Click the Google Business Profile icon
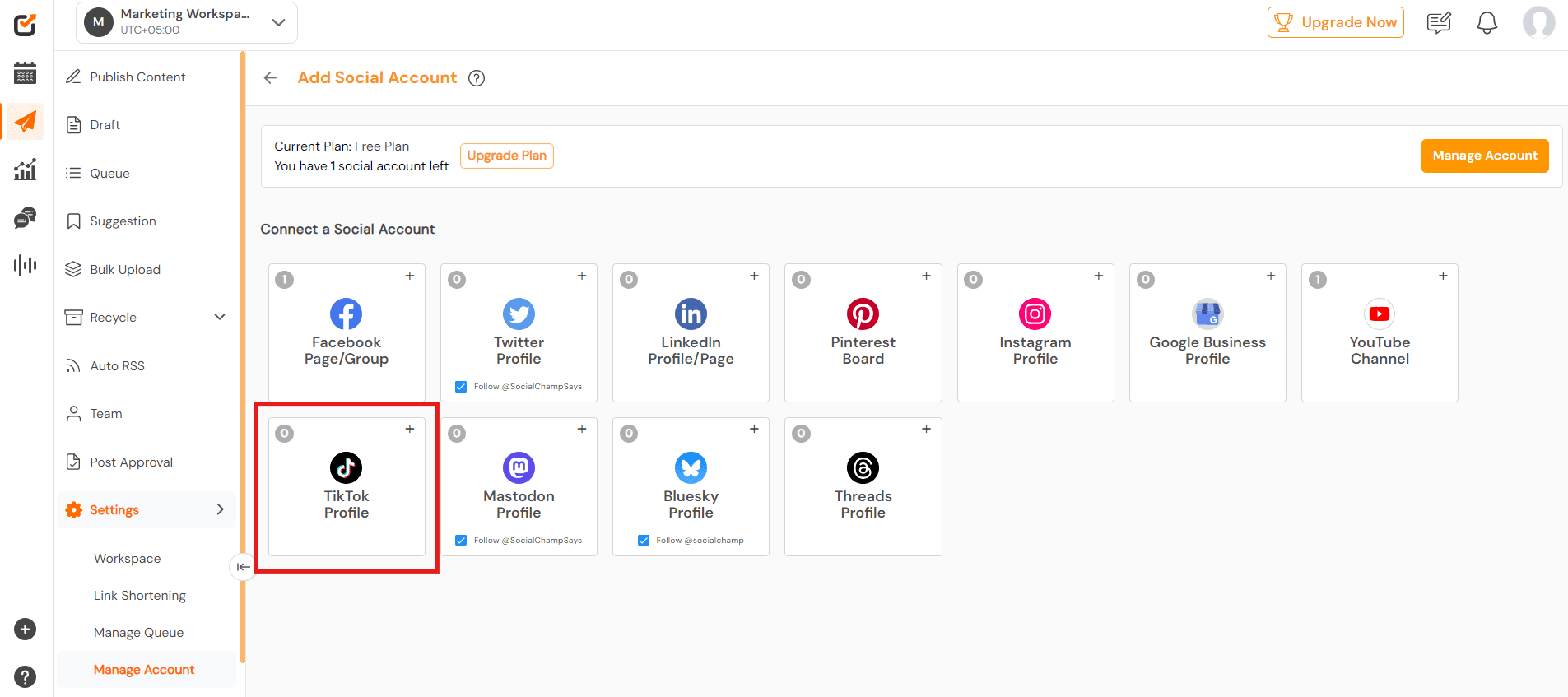The height and width of the screenshot is (697, 1568). coord(1207,314)
